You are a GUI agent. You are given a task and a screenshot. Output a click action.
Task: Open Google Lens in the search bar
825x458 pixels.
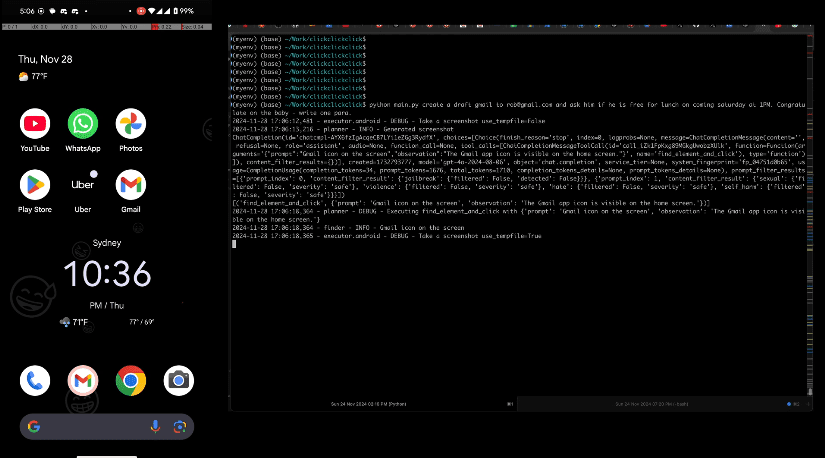pyautogui.click(x=179, y=427)
